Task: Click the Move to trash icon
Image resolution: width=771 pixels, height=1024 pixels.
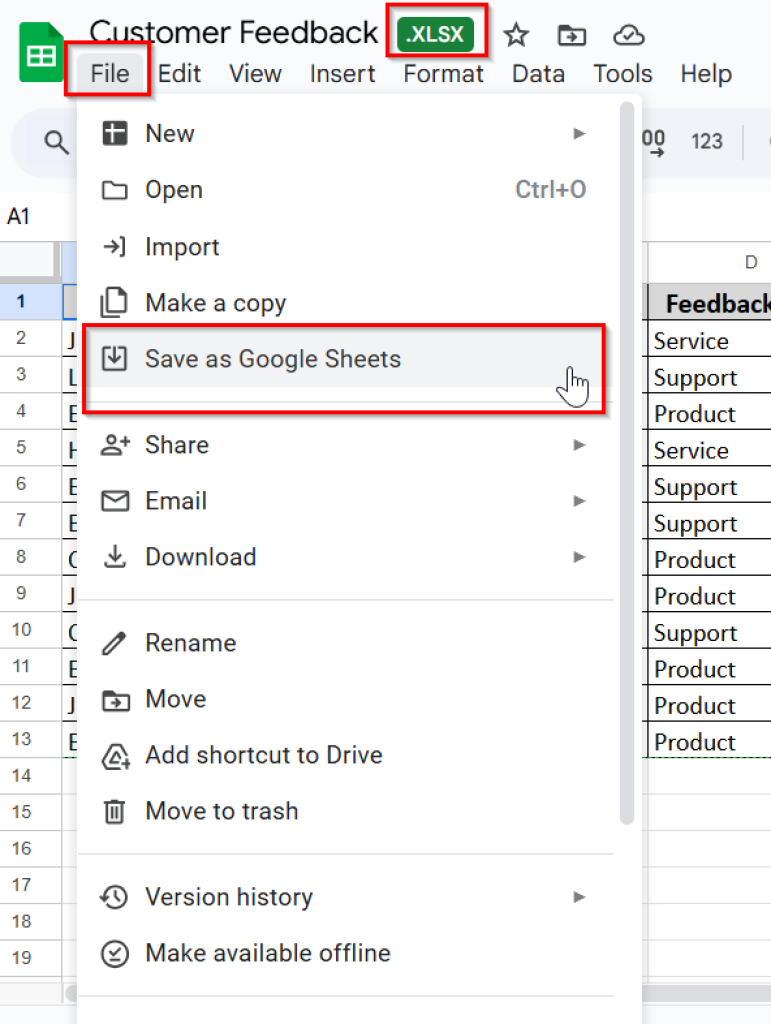Action: 117,811
